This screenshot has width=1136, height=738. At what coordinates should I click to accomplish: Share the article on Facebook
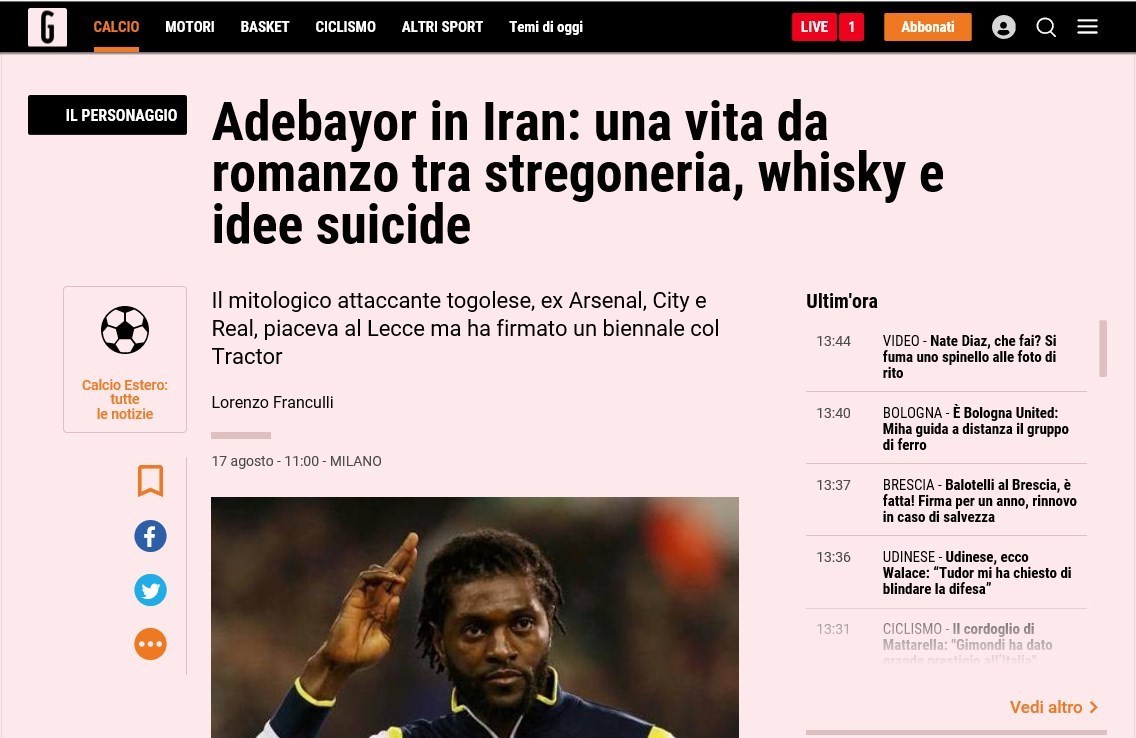tap(151, 536)
